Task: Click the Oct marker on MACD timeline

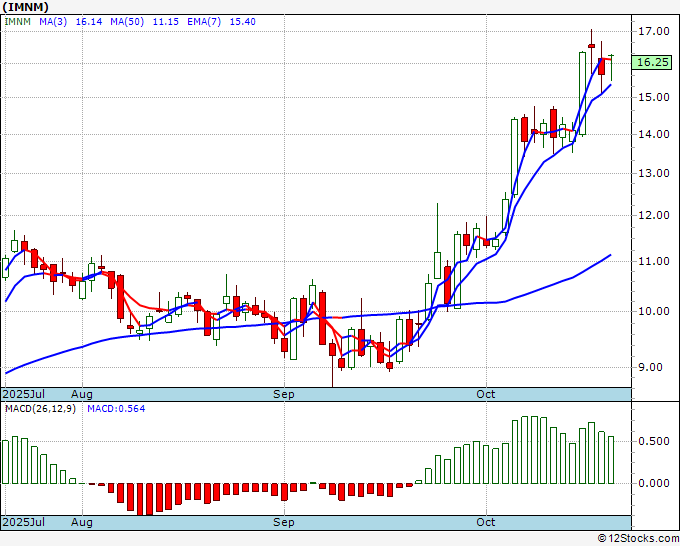Action: tap(486, 522)
